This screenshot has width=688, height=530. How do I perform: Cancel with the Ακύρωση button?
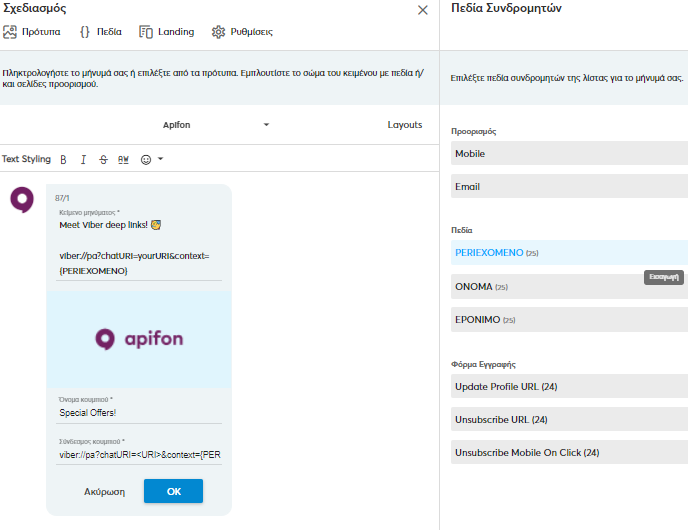tap(104, 492)
